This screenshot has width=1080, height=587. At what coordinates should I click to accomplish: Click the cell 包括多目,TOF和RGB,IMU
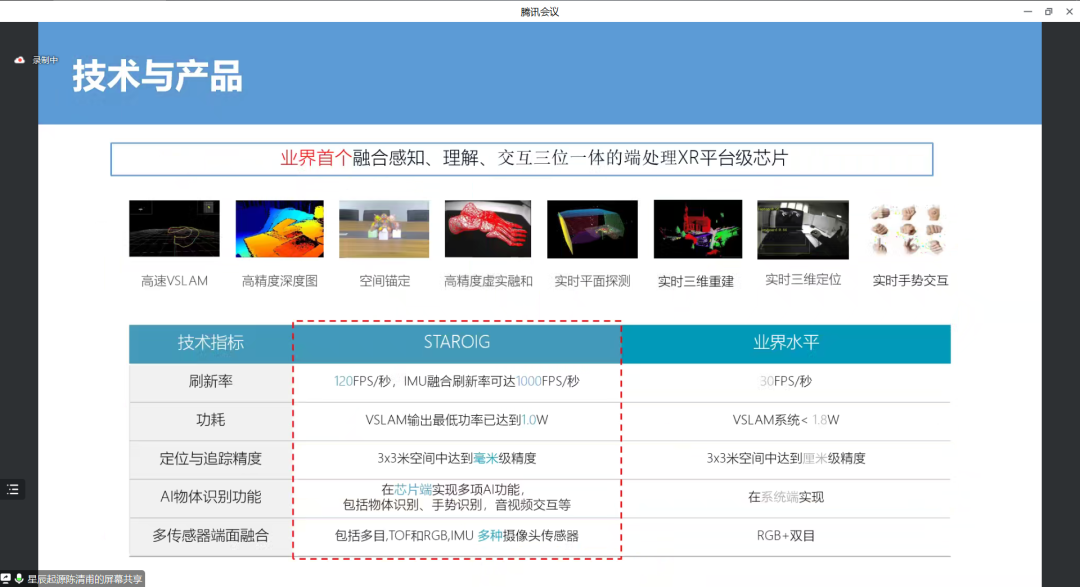(x=457, y=536)
